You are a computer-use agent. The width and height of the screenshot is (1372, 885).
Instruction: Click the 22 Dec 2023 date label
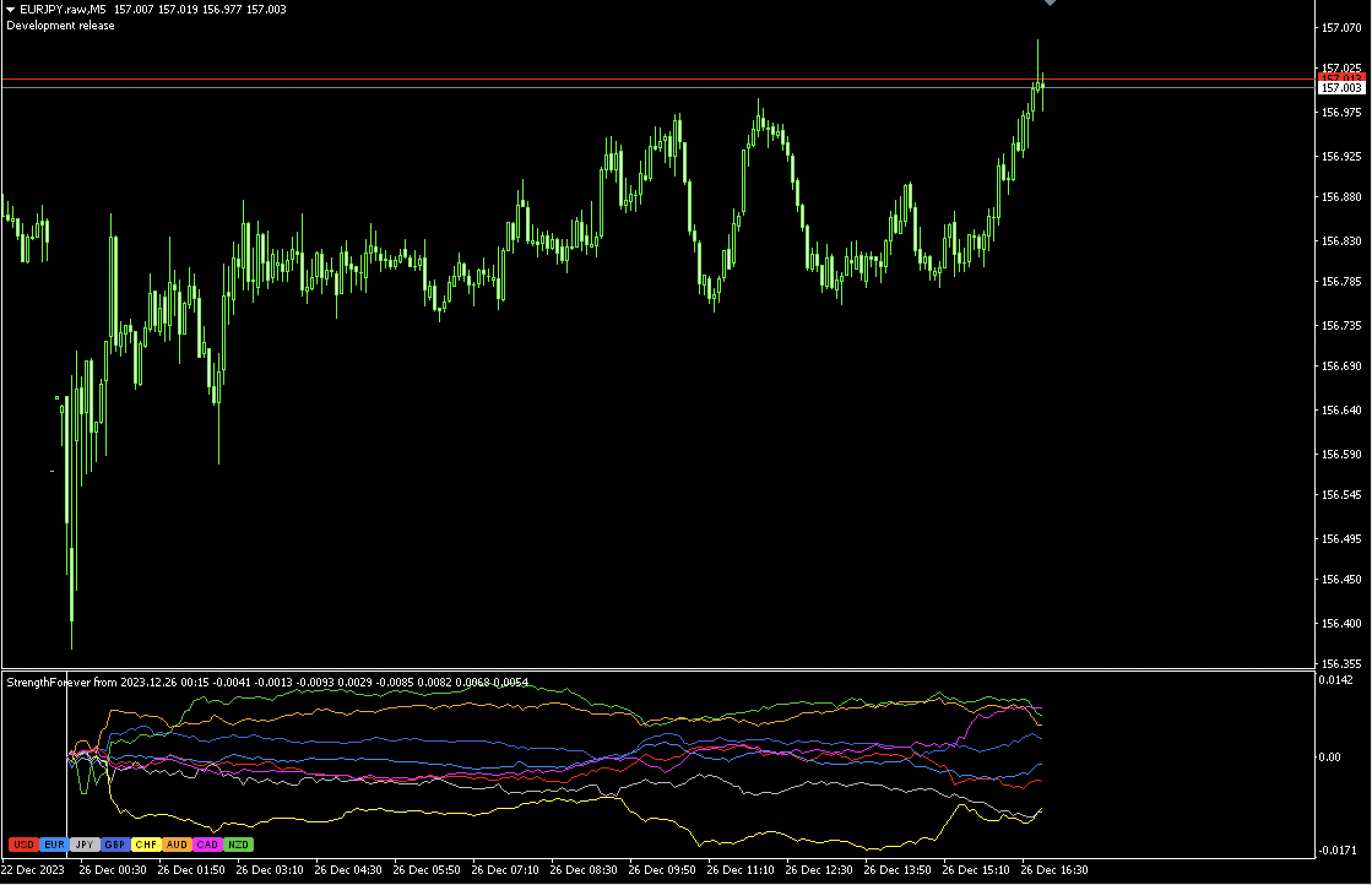33,870
